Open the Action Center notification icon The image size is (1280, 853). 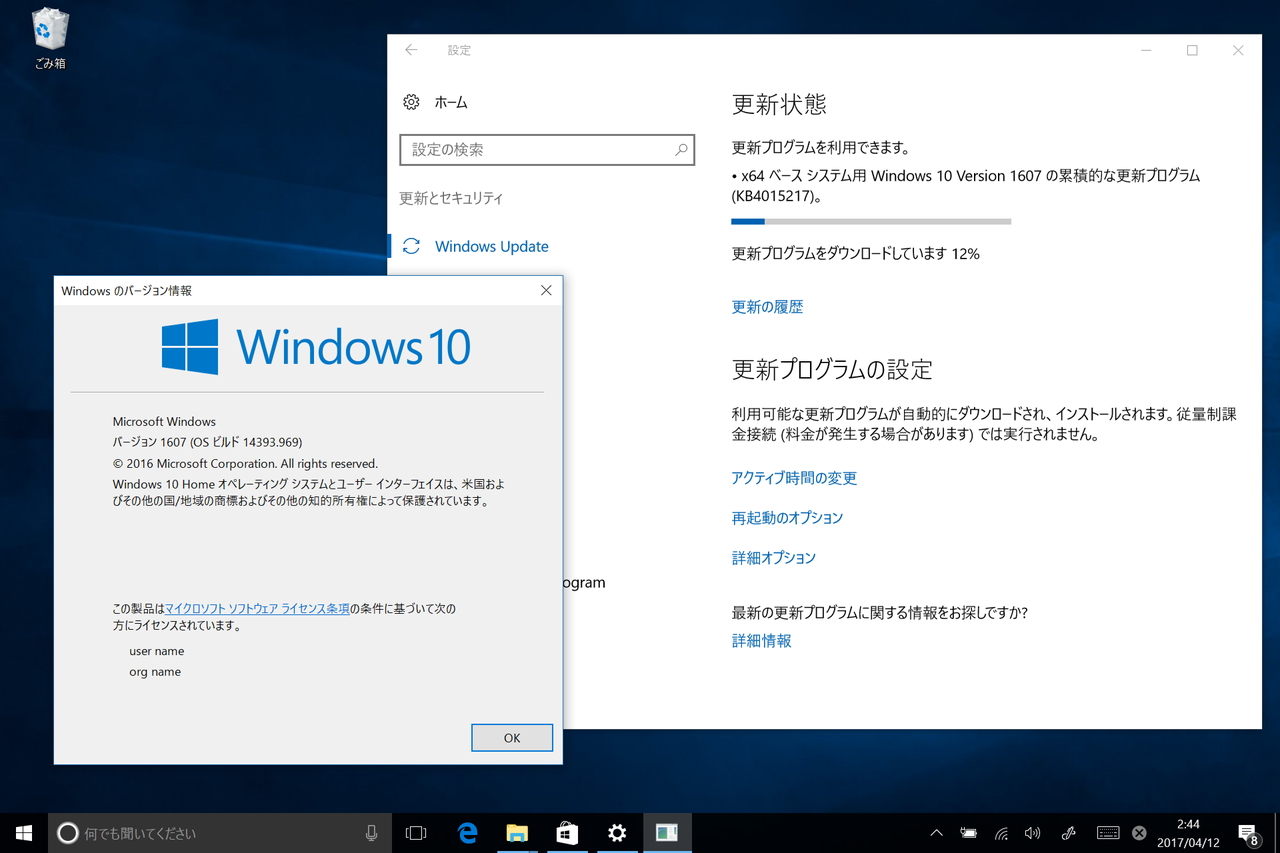[x=1248, y=832]
